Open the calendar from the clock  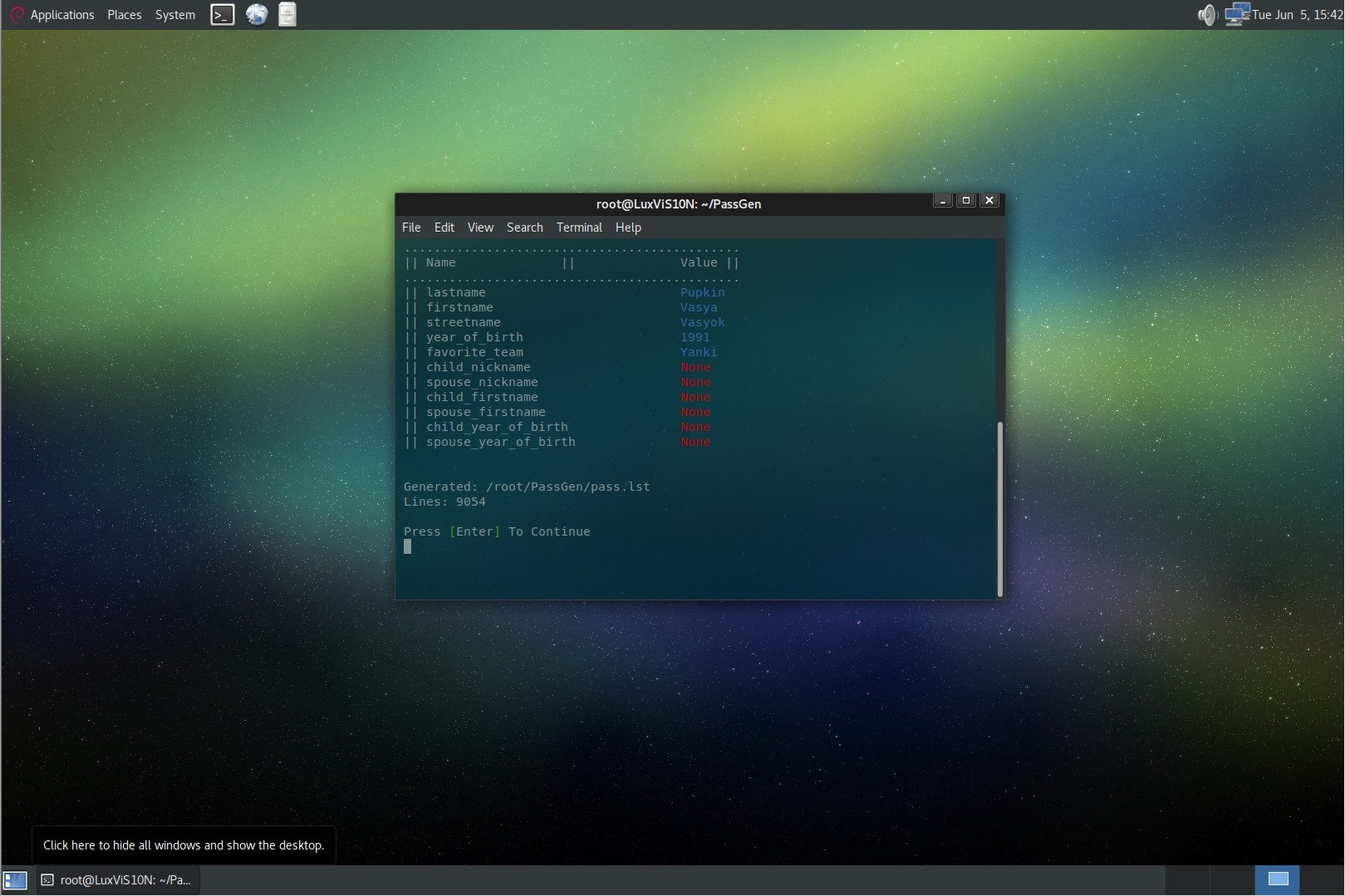(x=1297, y=15)
